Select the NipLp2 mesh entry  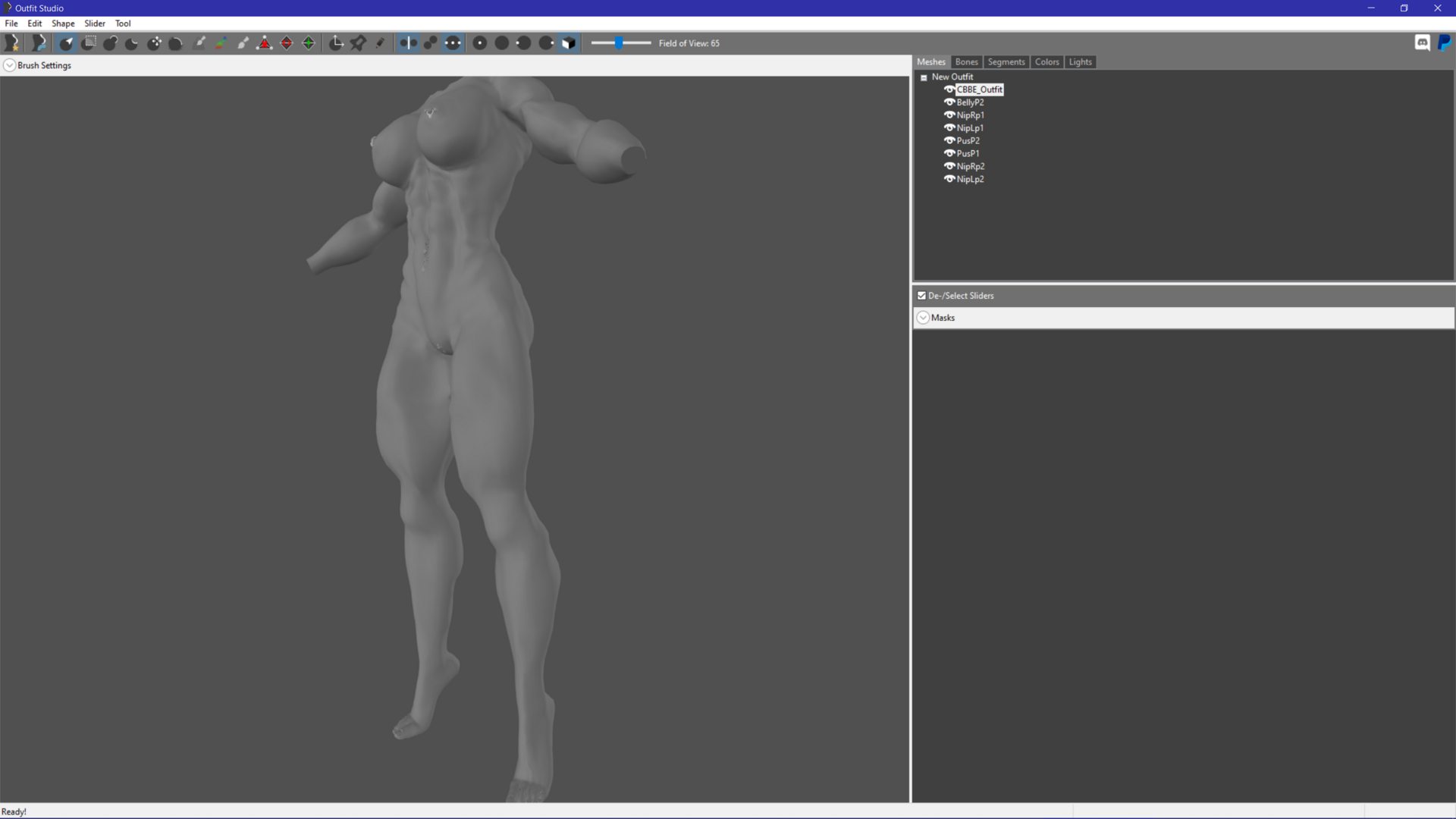pyautogui.click(x=970, y=179)
